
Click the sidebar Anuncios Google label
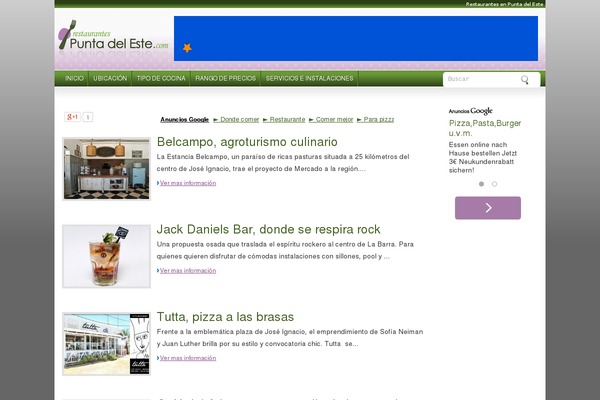(470, 111)
